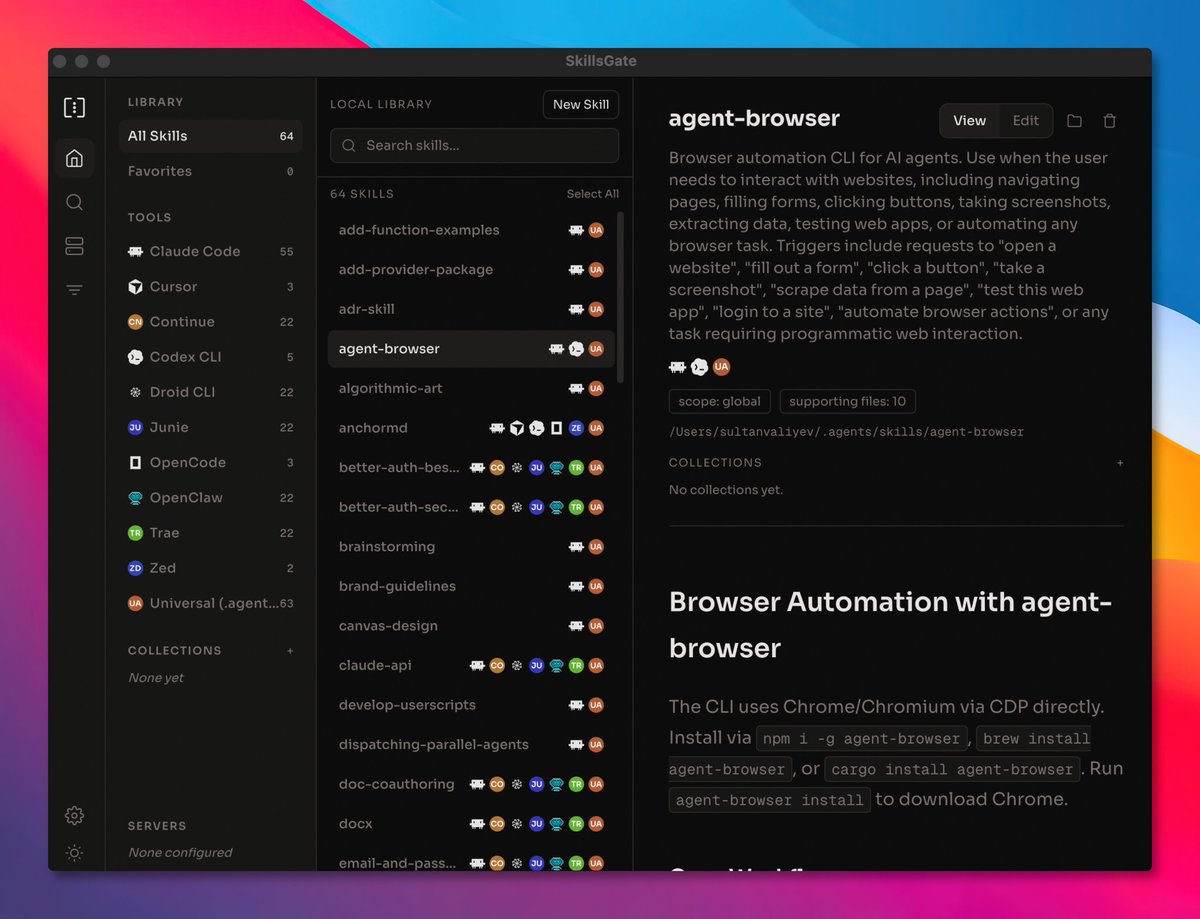The image size is (1200, 919).
Task: Focus the Search skills input
Action: (474, 146)
